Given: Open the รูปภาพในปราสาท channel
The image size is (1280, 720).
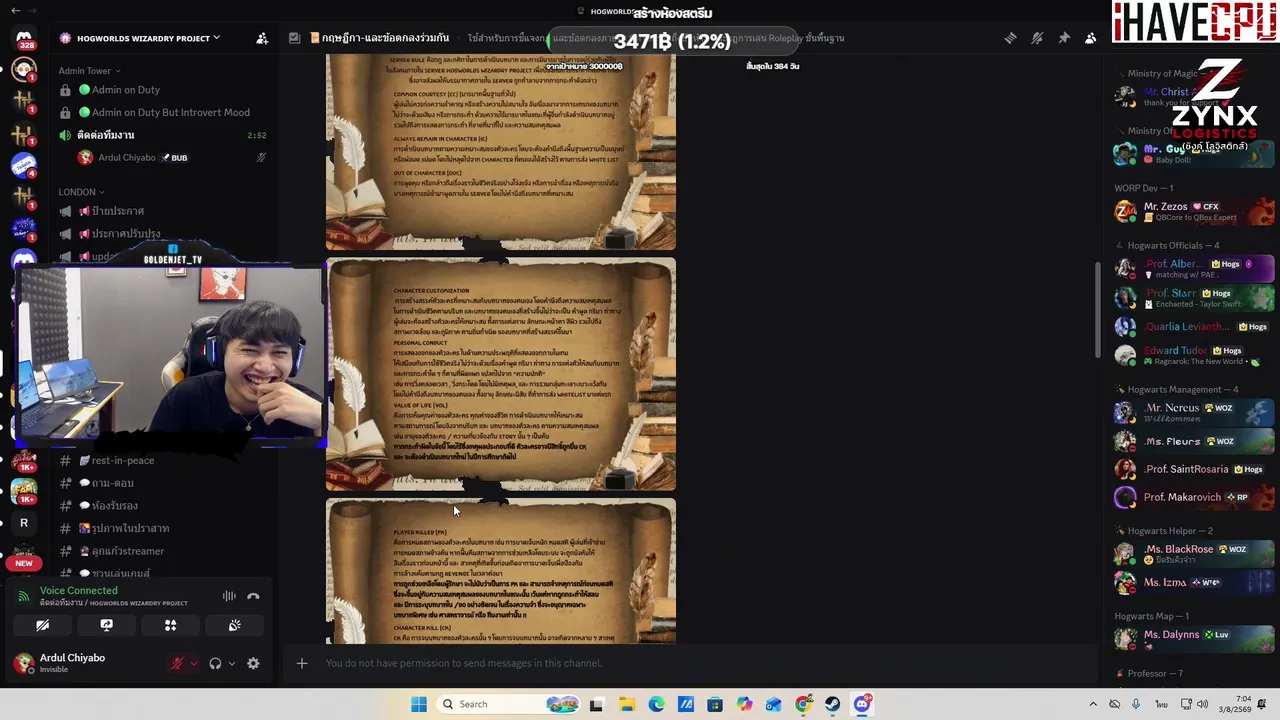Looking at the screenshot, I should coord(162,528).
